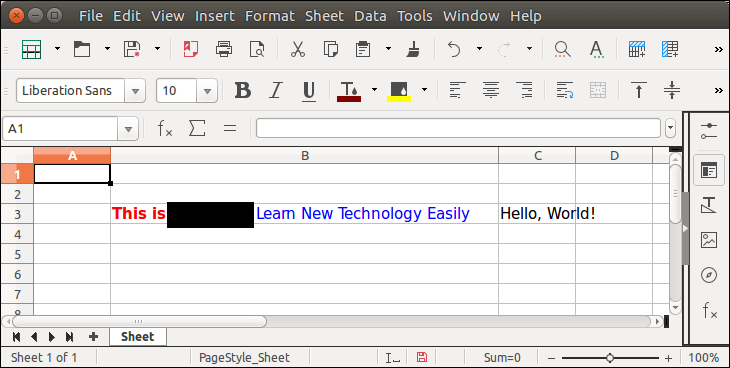Toggle Wrap Text
730x368 pixels.
(565, 90)
